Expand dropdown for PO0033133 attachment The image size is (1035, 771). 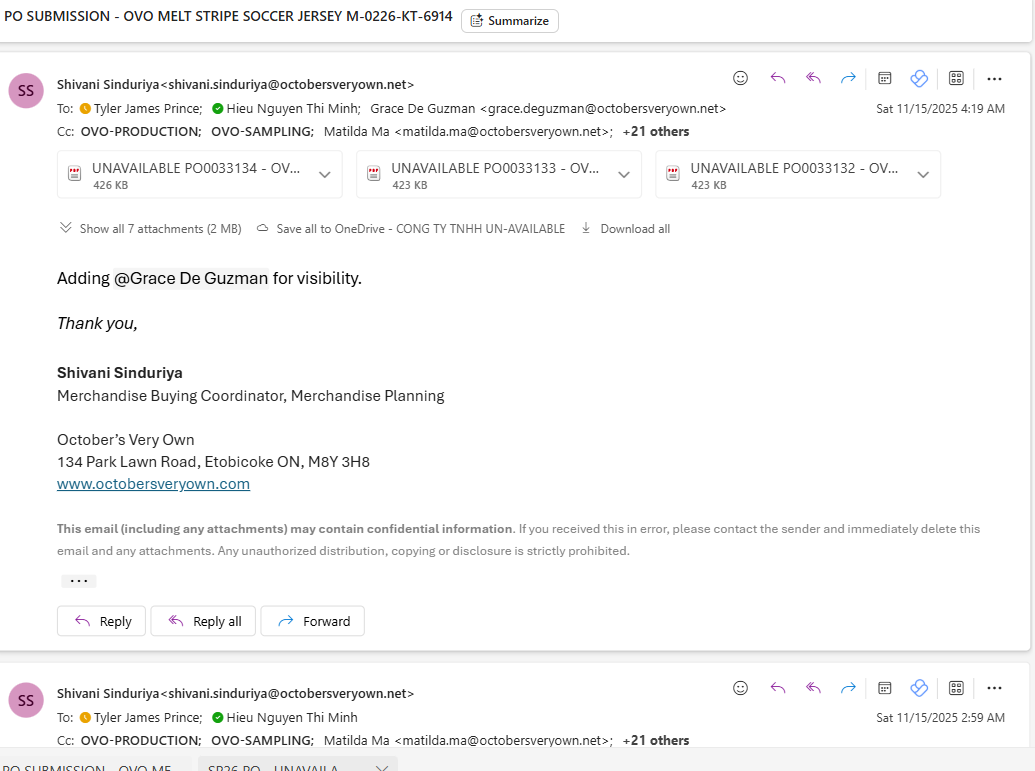click(623, 175)
